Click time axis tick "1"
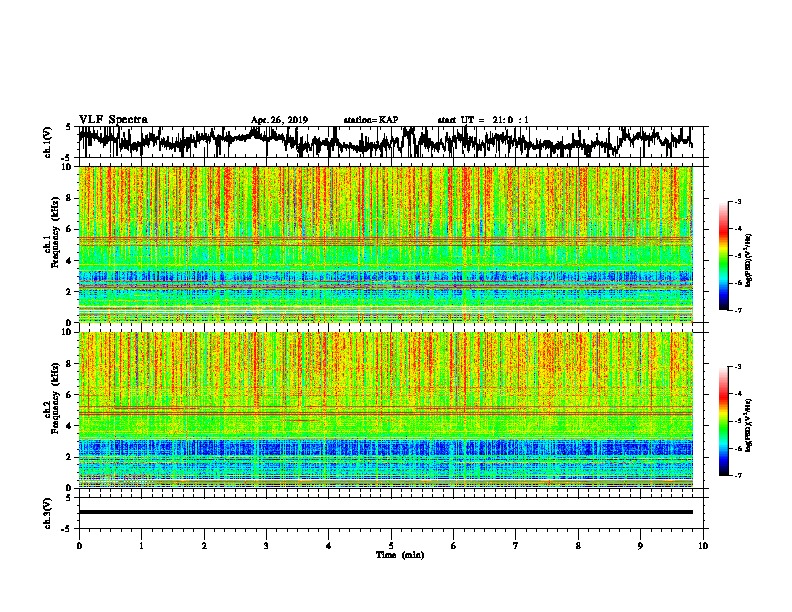Viewport: 792px width, 612px height. [141, 546]
